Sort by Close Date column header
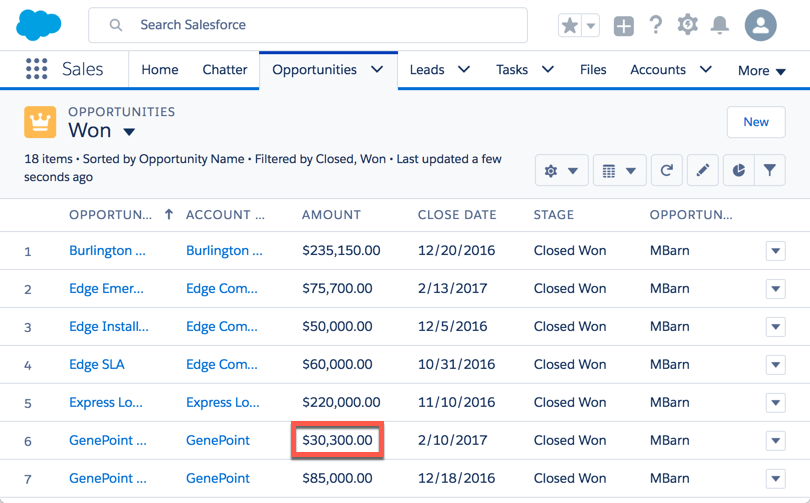The image size is (810, 503). 457,215
